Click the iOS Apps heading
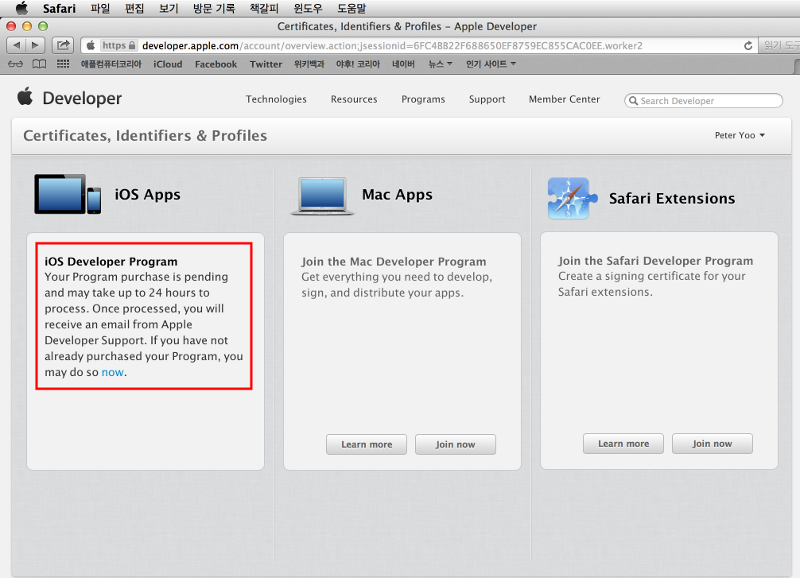The height and width of the screenshot is (578, 800). pyautogui.click(x=147, y=194)
